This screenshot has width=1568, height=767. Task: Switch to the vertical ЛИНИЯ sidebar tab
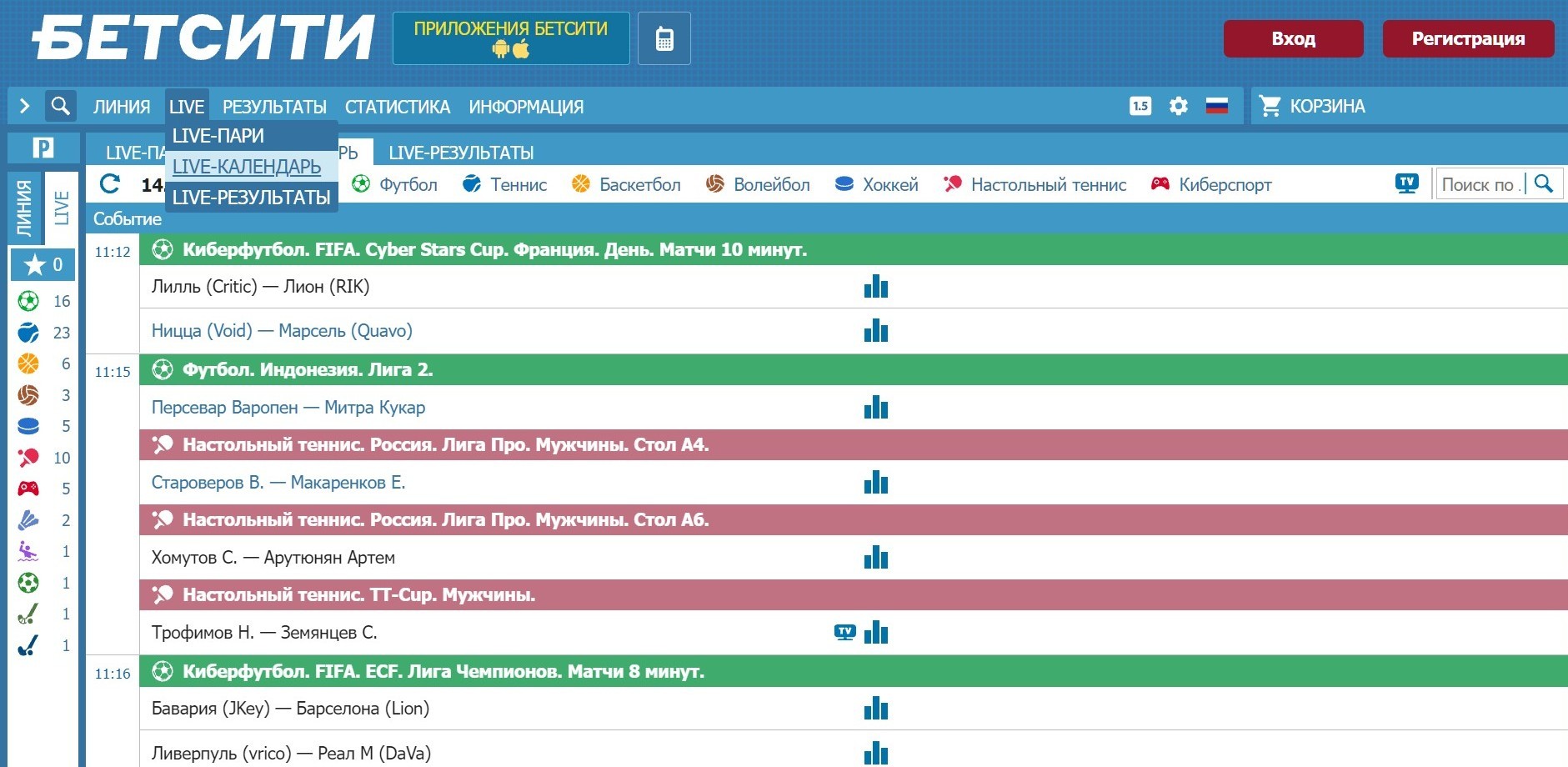click(24, 208)
